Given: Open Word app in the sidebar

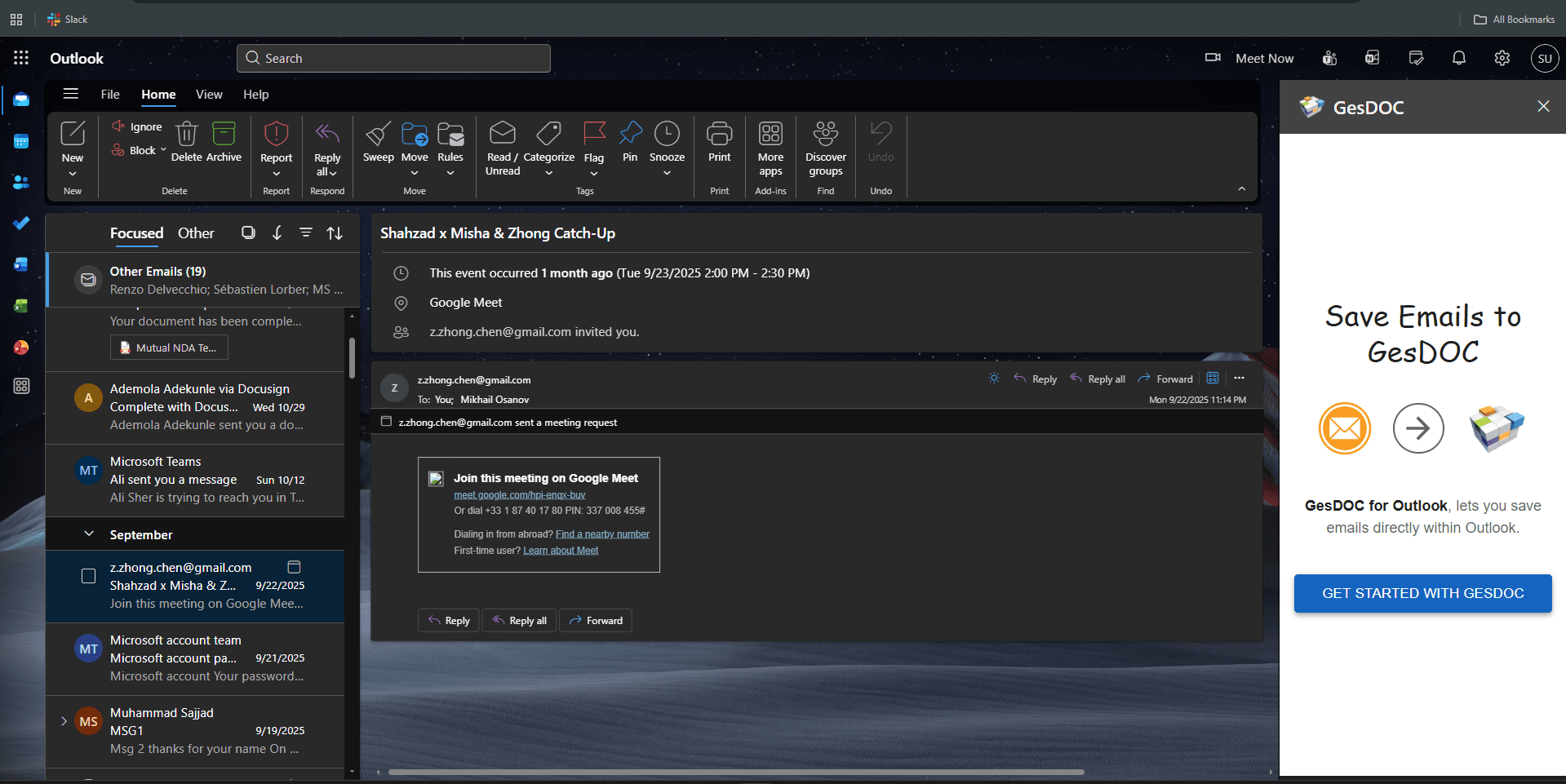Looking at the screenshot, I should [x=21, y=264].
